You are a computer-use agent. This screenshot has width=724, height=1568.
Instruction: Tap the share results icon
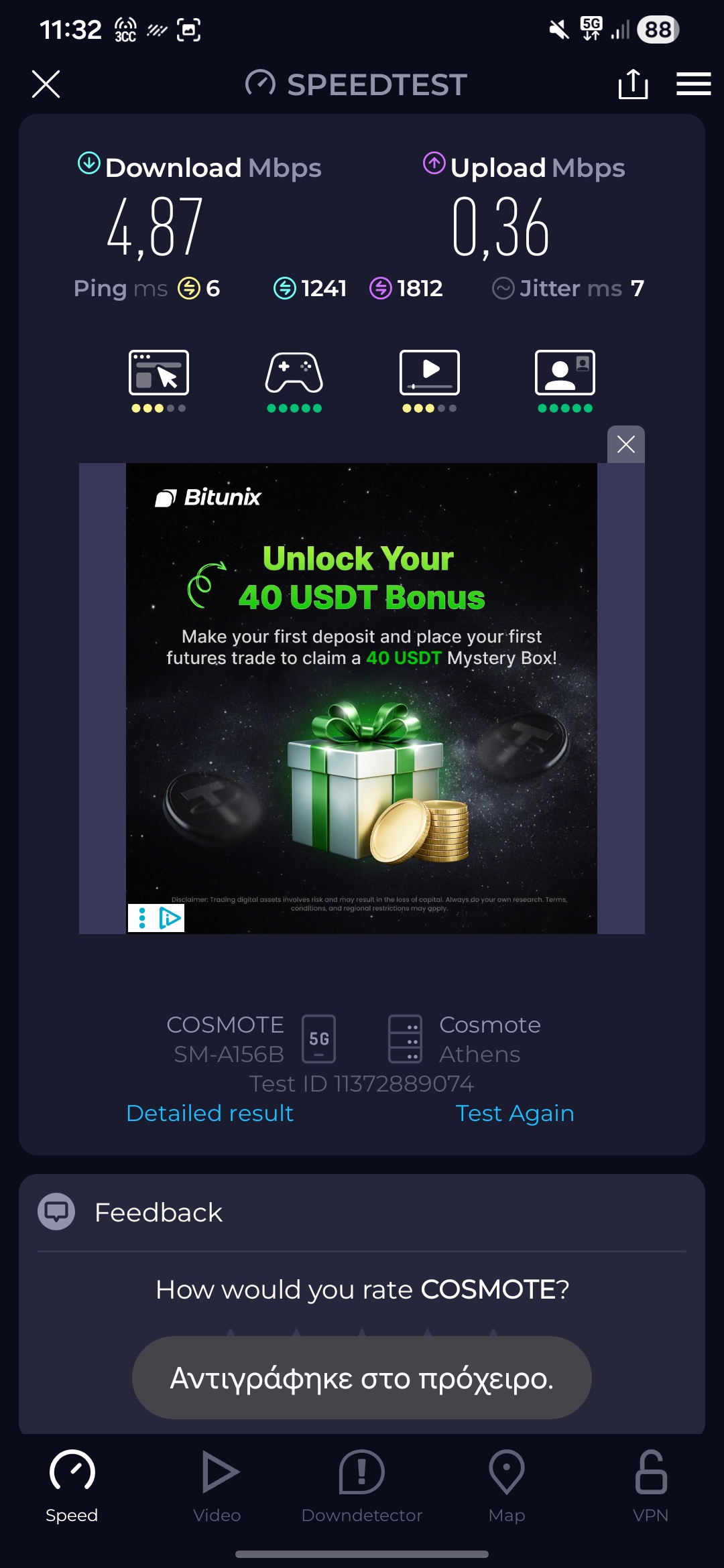[633, 84]
